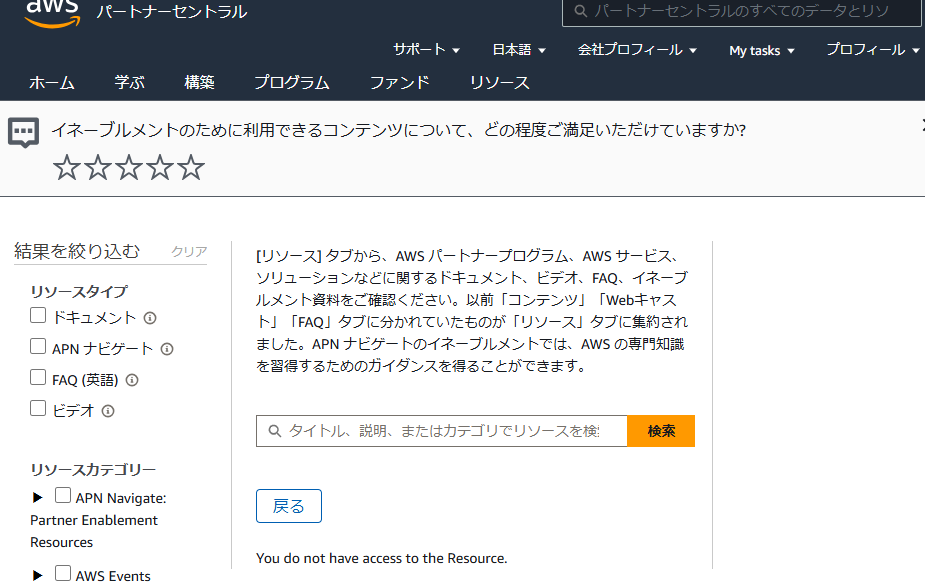Open the プロフィール dropdown

click(x=873, y=50)
